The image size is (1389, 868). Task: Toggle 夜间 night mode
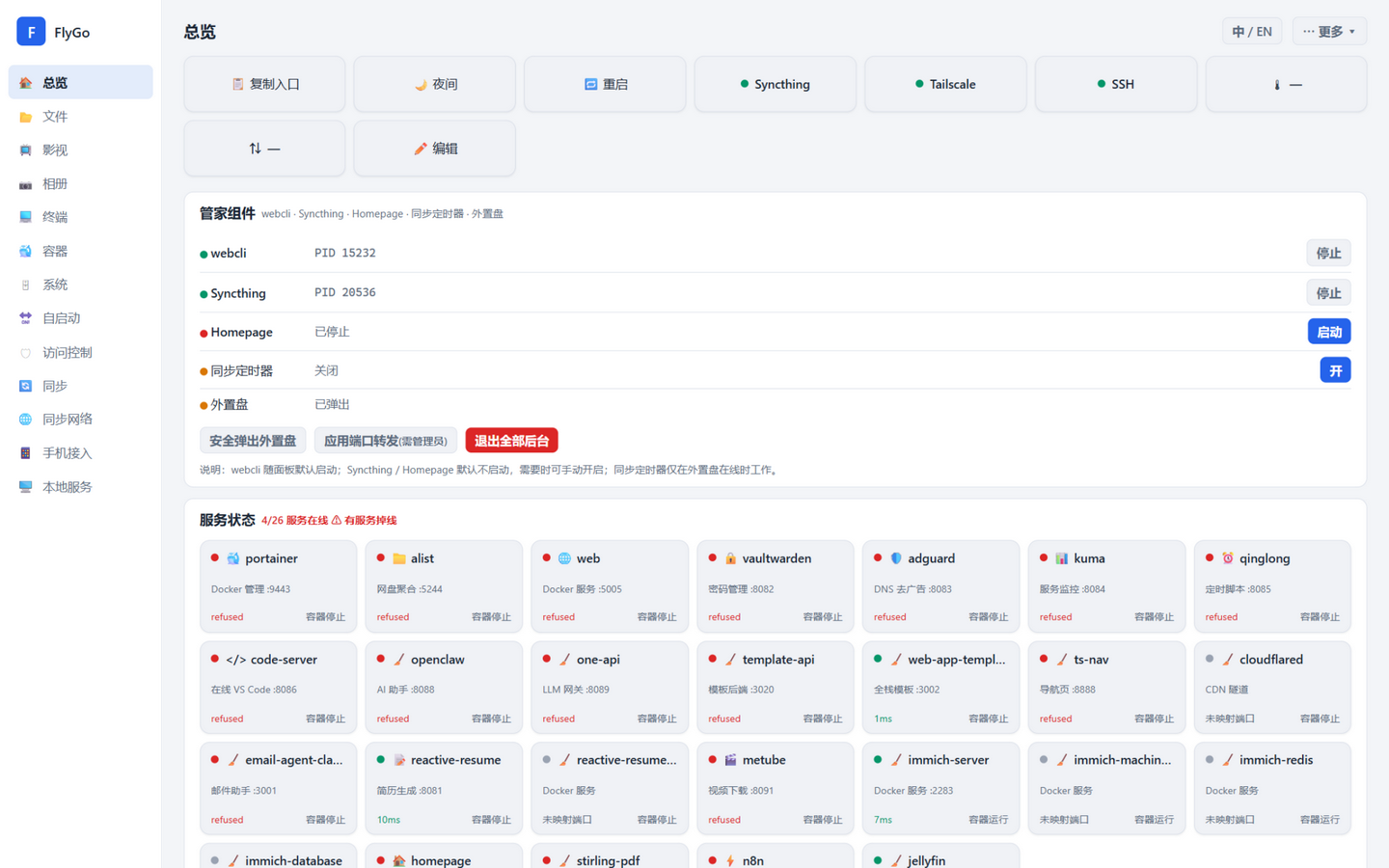point(435,84)
